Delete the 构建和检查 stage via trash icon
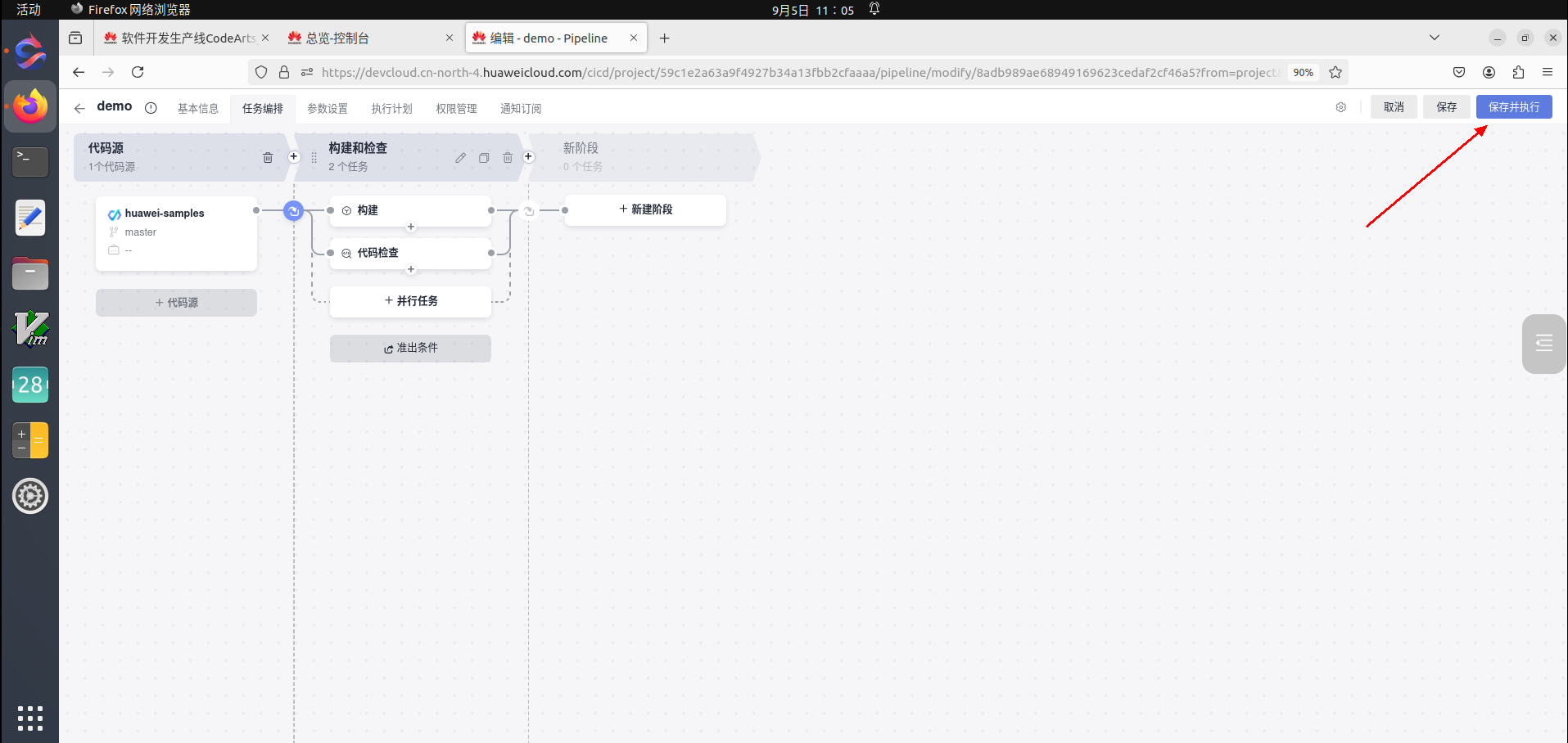The height and width of the screenshot is (743, 1568). click(508, 158)
